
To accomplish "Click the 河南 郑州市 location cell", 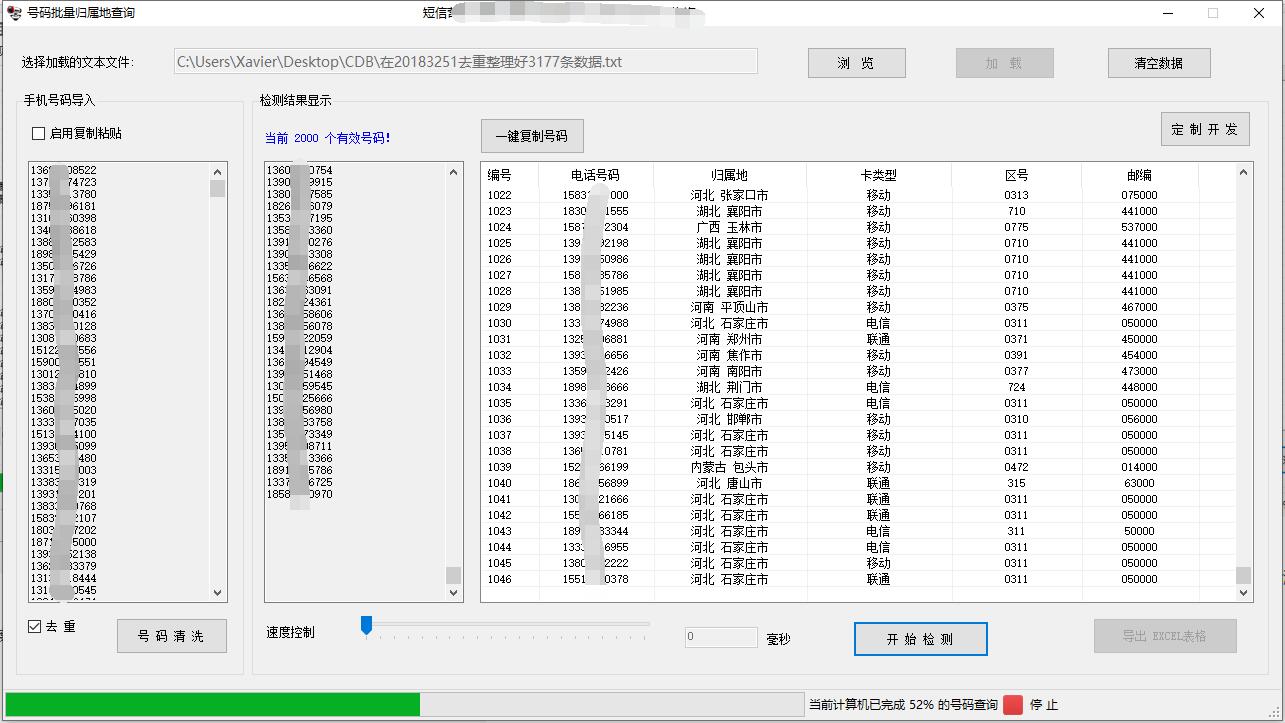I will (x=730, y=339).
